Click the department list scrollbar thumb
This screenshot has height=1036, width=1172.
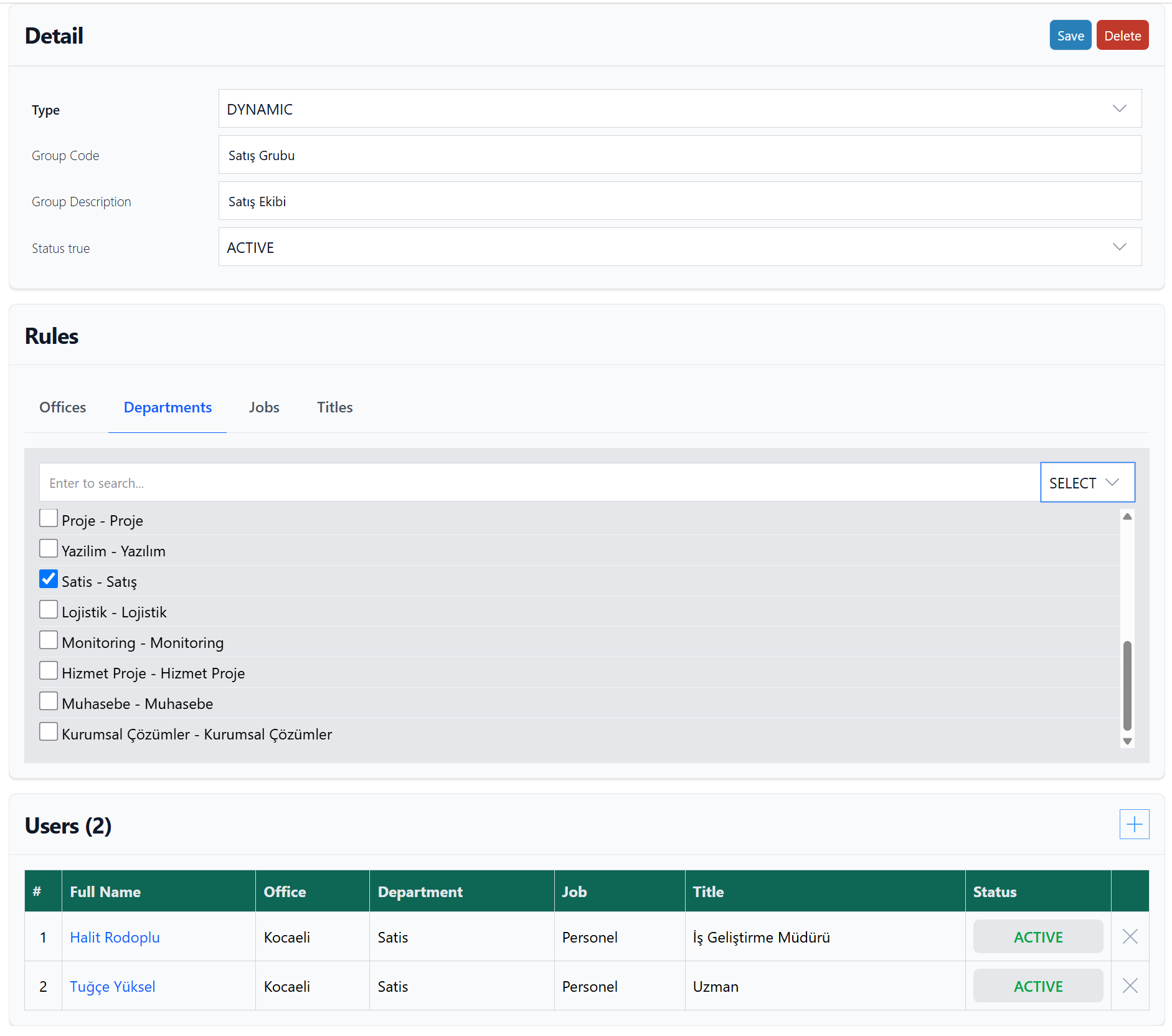tap(1127, 685)
